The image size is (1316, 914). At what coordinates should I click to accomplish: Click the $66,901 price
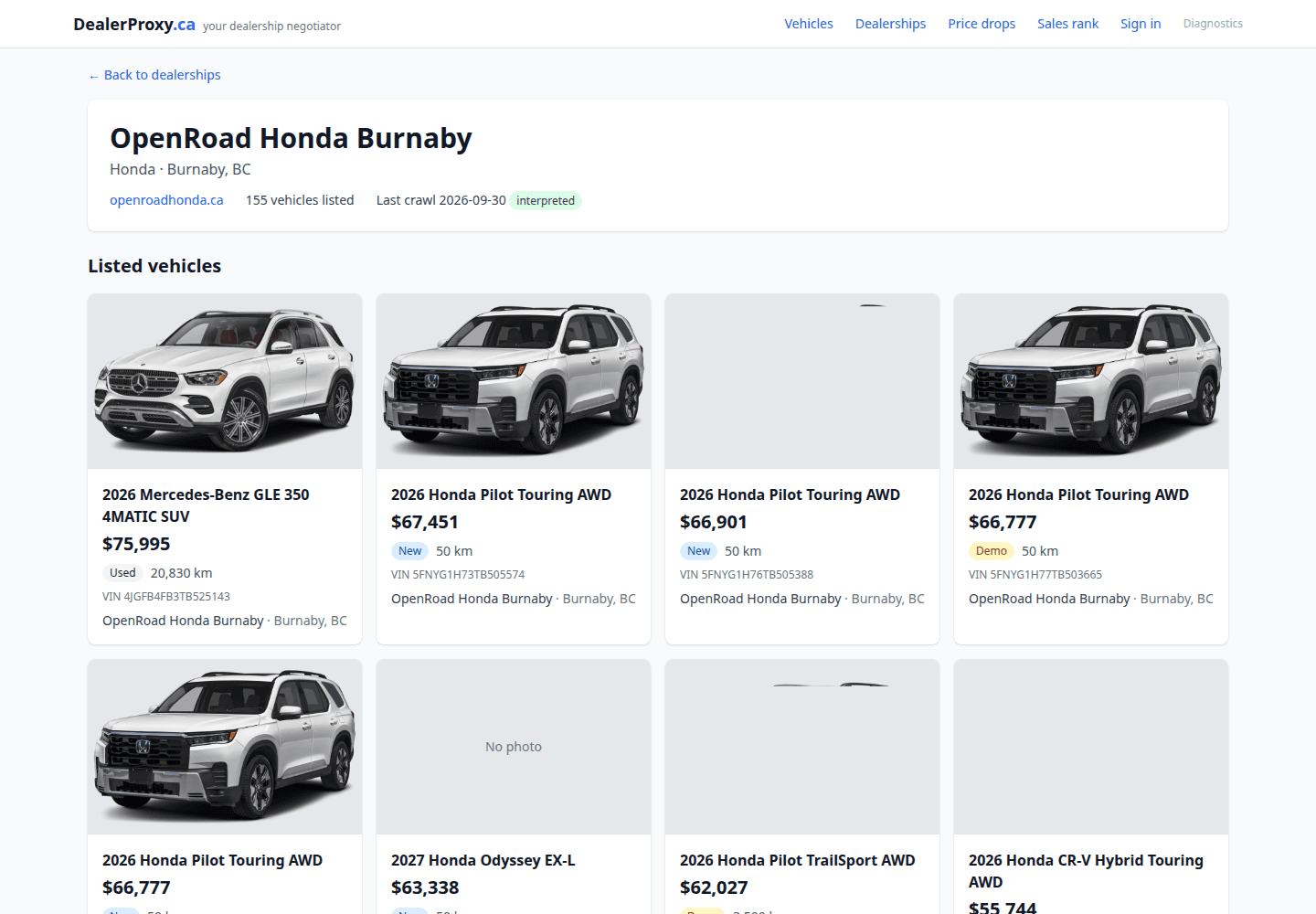click(x=714, y=522)
